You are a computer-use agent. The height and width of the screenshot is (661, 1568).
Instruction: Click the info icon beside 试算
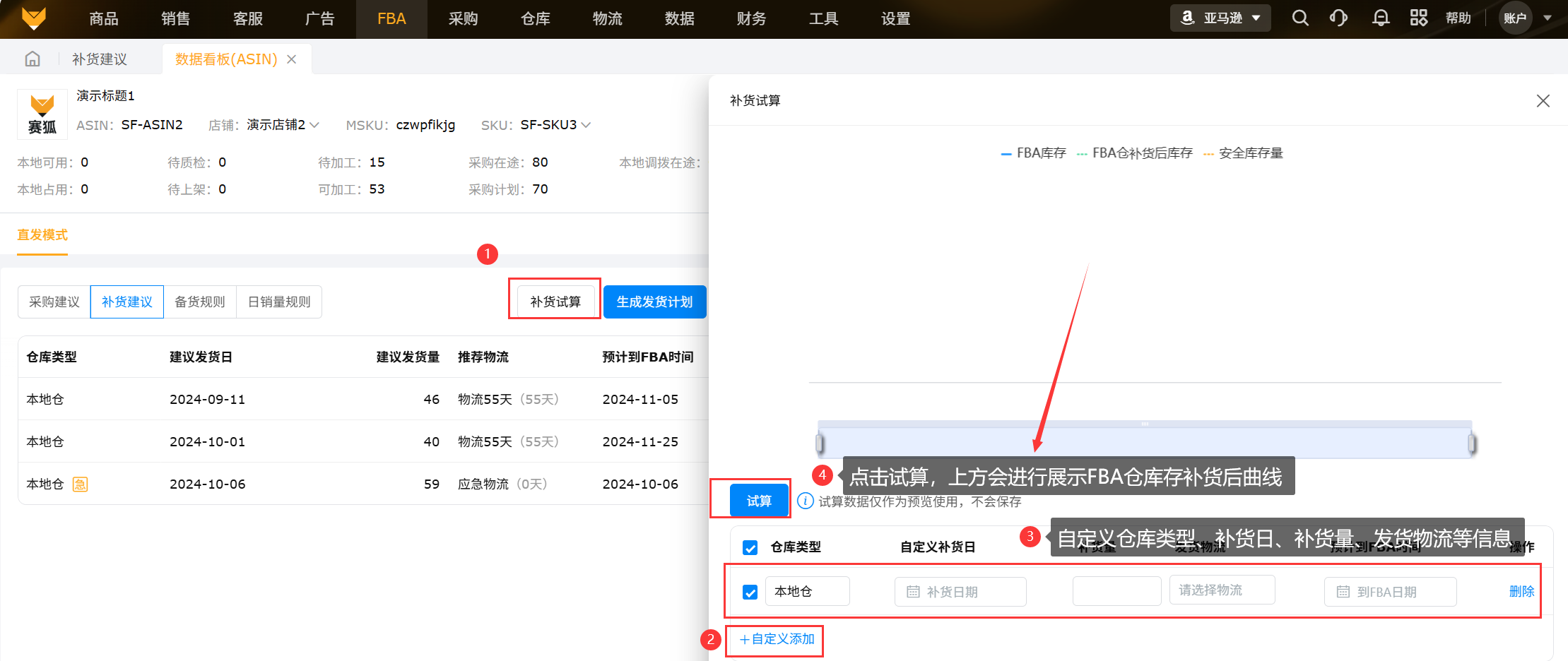805,501
